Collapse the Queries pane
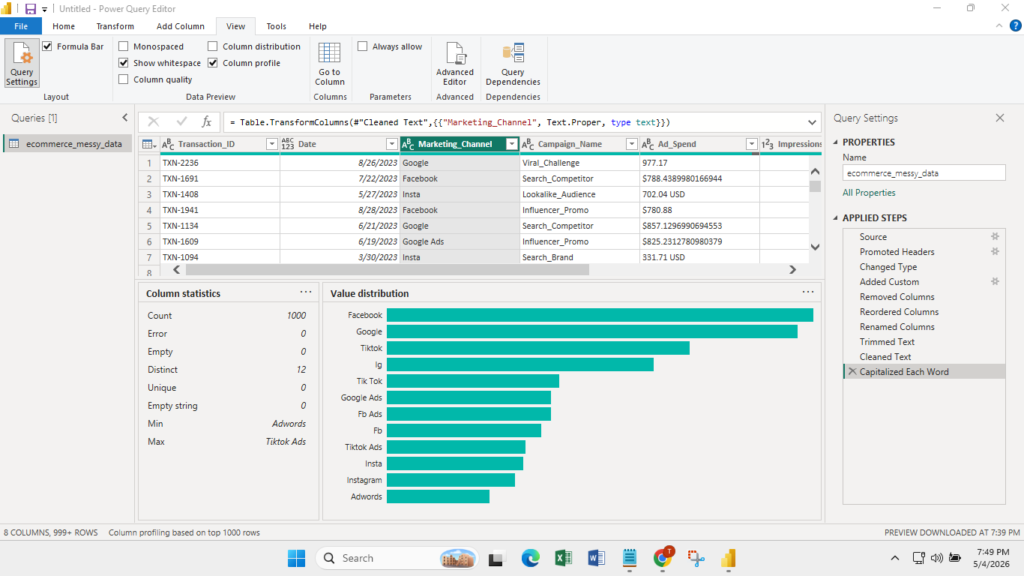This screenshot has height=576, width=1024. pos(125,118)
